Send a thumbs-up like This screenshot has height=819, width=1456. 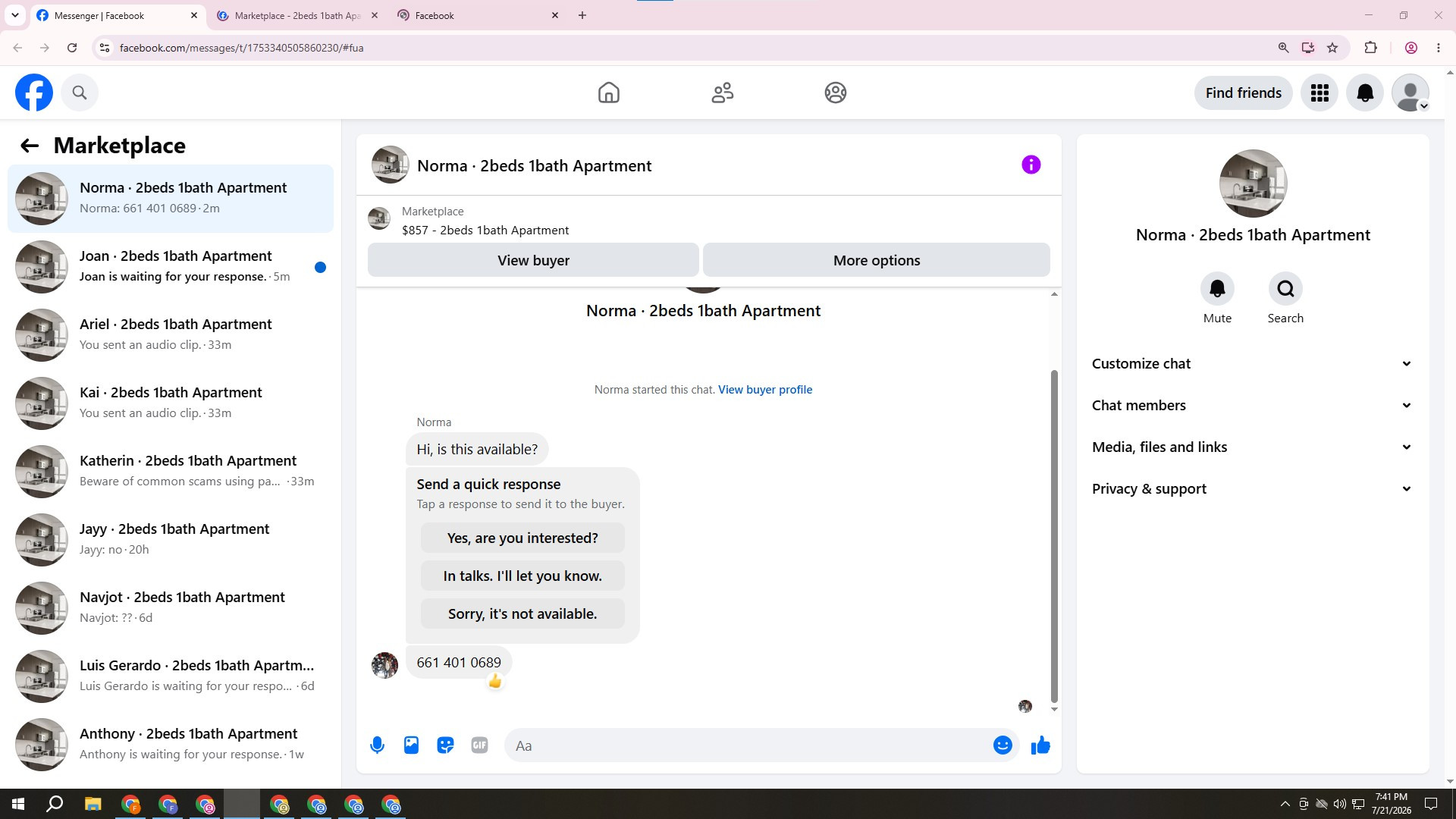pyautogui.click(x=1040, y=745)
